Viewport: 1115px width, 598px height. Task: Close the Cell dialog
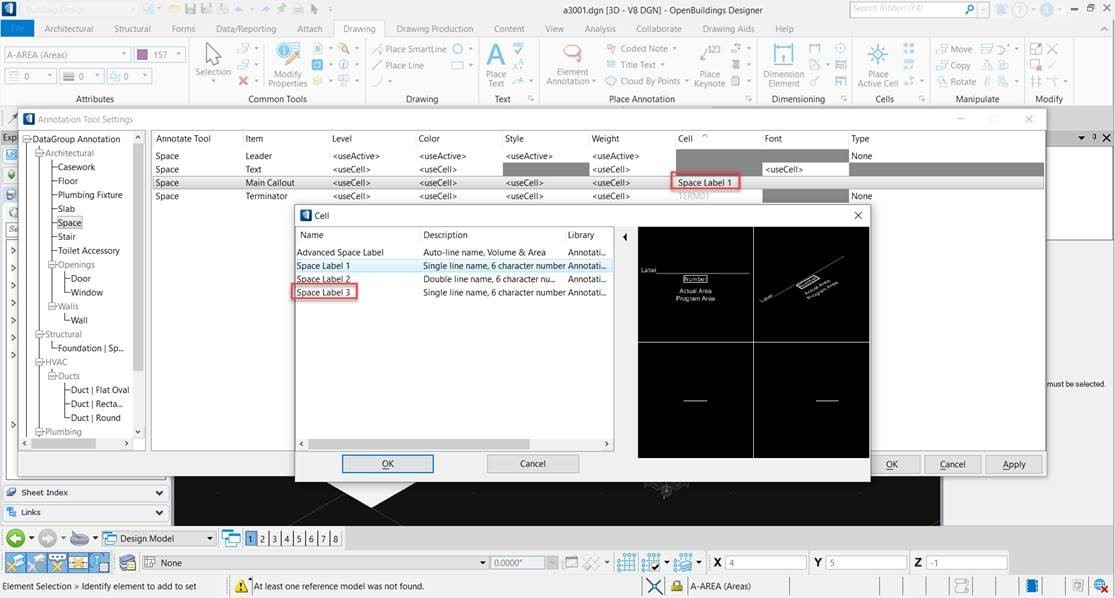click(858, 215)
